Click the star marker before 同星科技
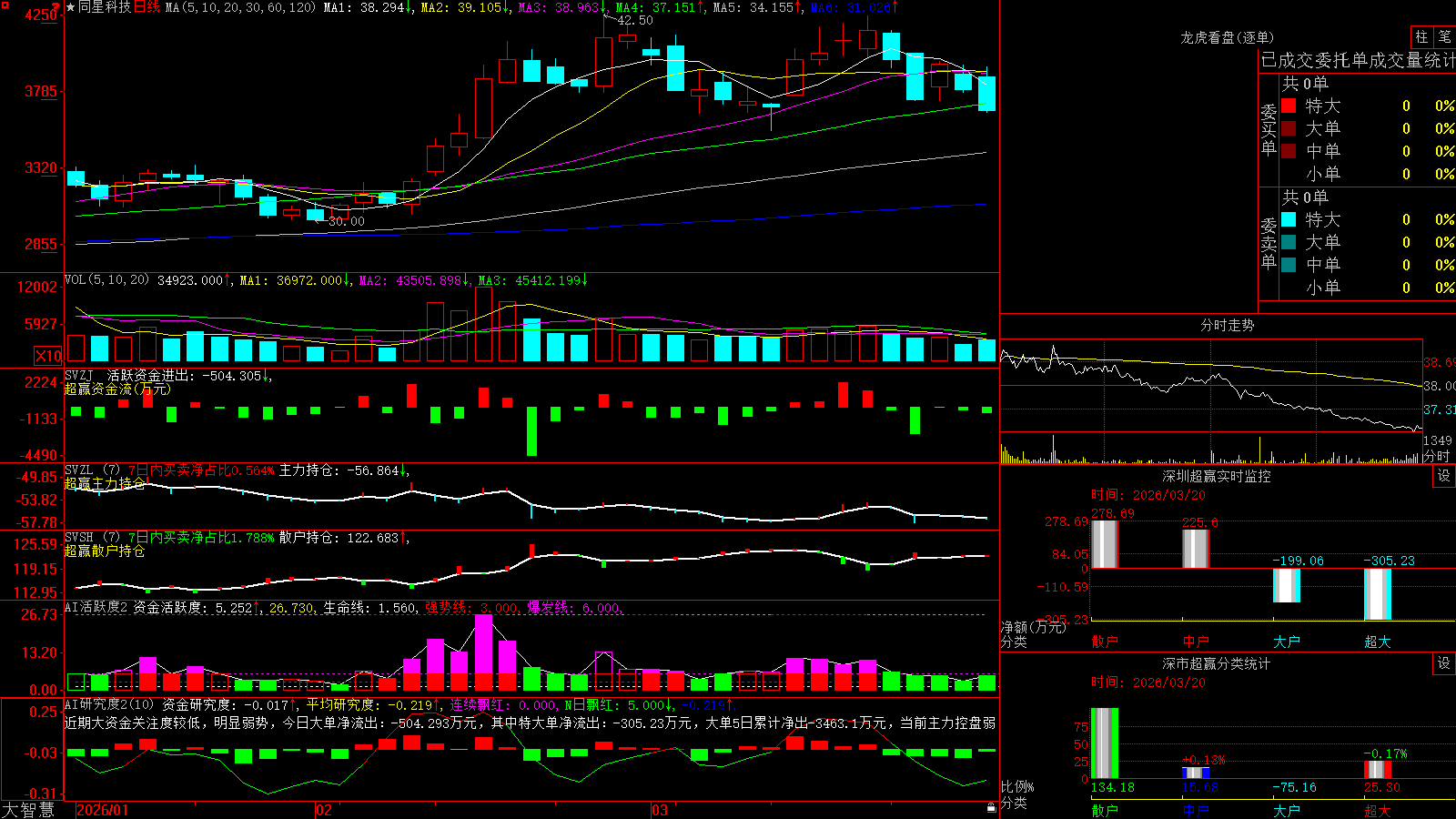Image resolution: width=1456 pixels, height=819 pixels. click(x=70, y=7)
